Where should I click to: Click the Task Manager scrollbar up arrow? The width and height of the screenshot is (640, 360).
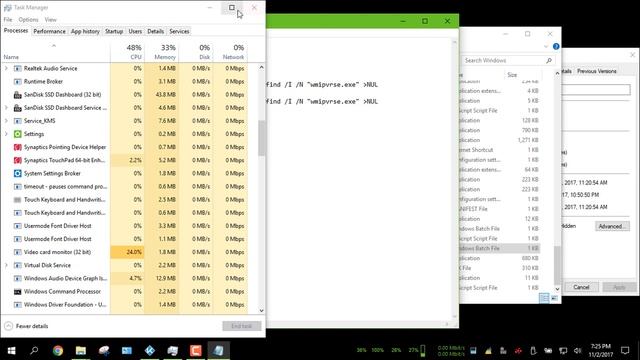[x=262, y=67]
